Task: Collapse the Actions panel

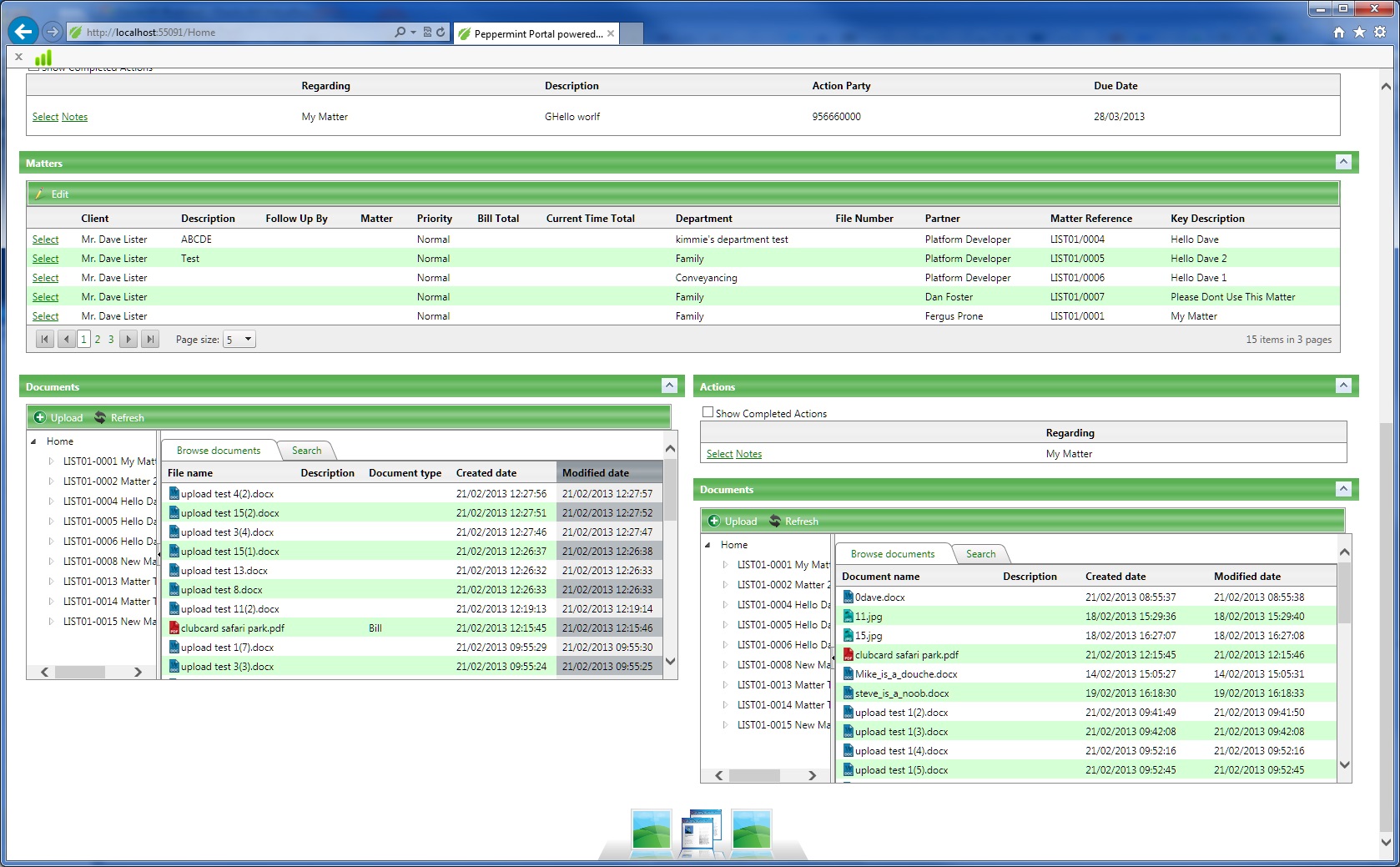Action: 1343,386
